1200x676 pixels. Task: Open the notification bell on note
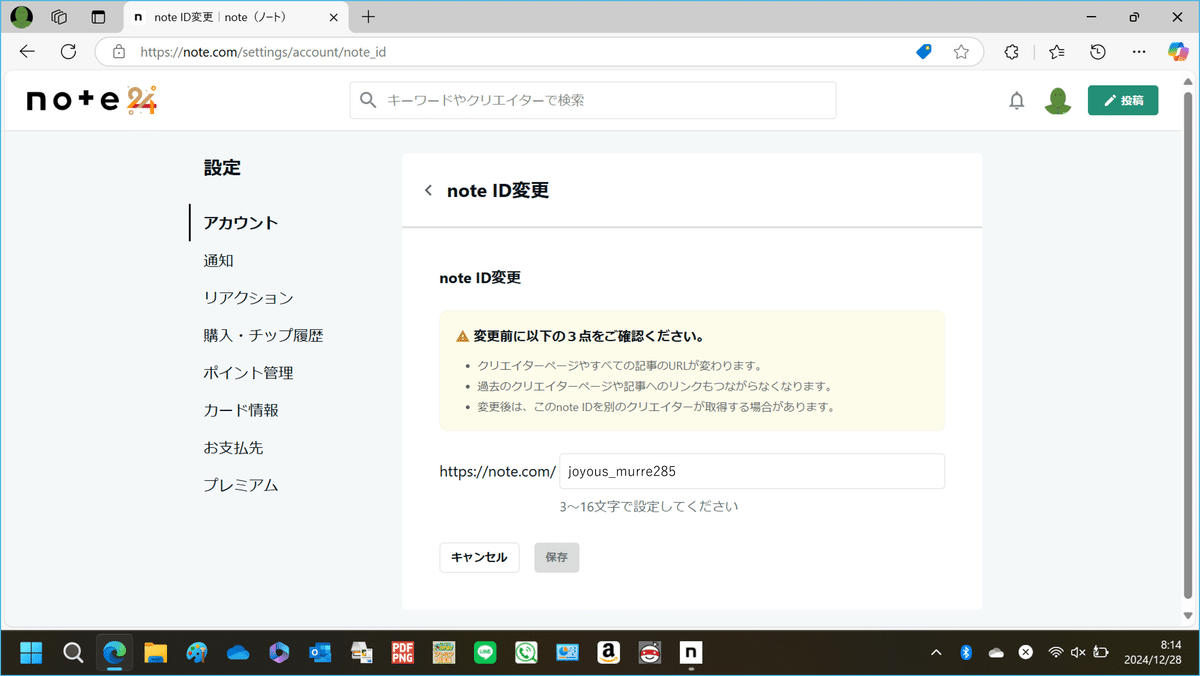[1017, 100]
